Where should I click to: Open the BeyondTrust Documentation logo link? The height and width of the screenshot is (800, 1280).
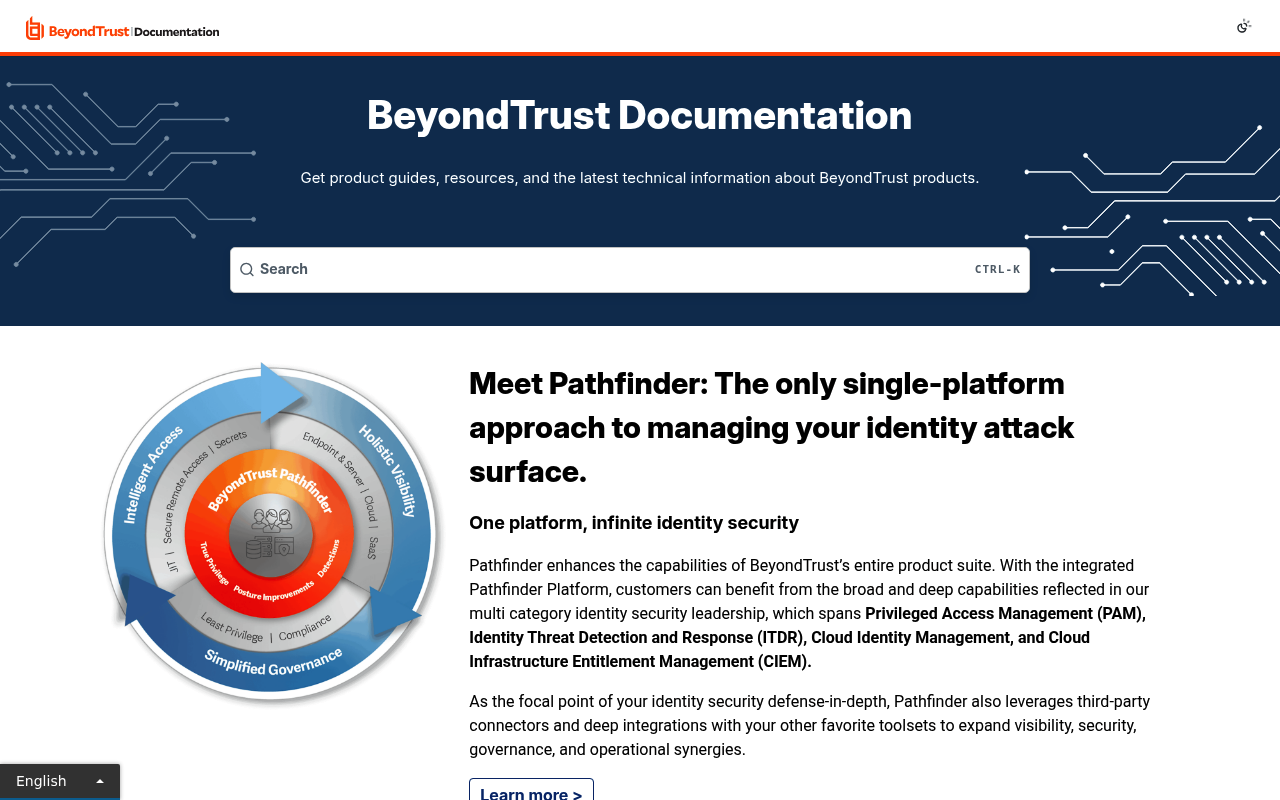coord(122,29)
